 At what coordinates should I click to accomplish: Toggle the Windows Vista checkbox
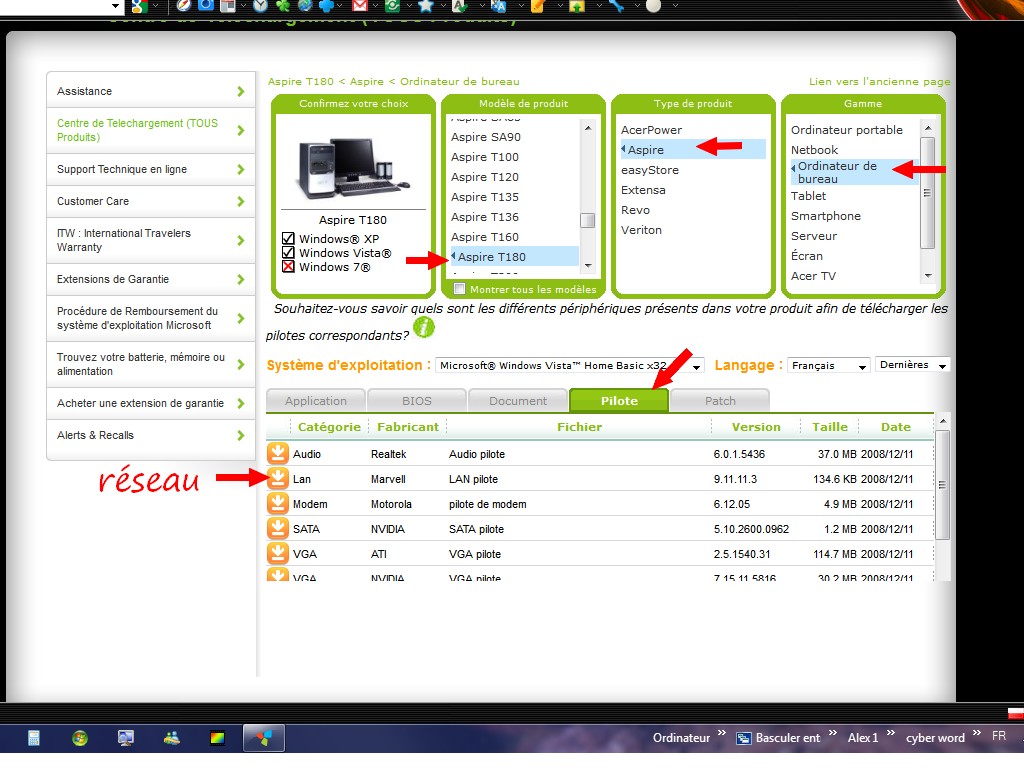click(x=288, y=253)
